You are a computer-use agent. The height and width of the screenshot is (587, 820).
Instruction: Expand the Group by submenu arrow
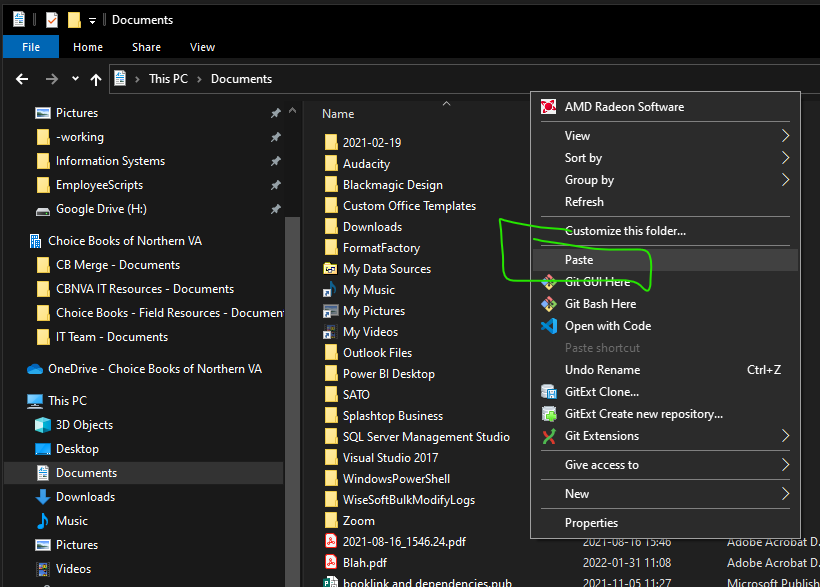[785, 180]
